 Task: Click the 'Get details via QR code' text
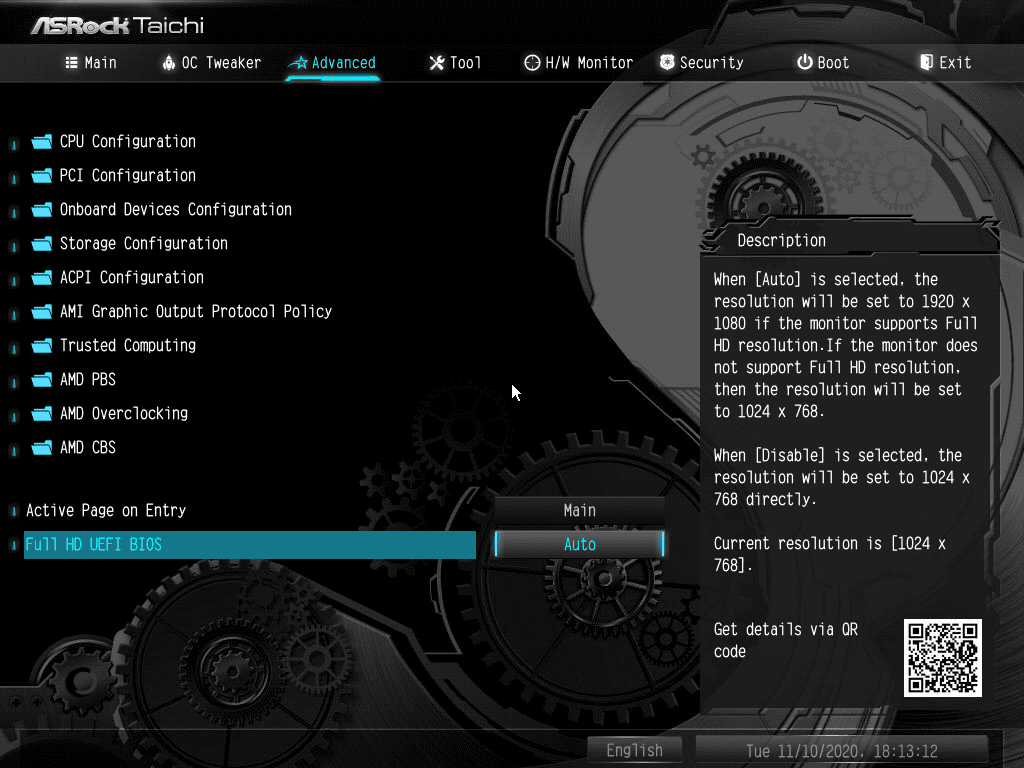tap(786, 640)
